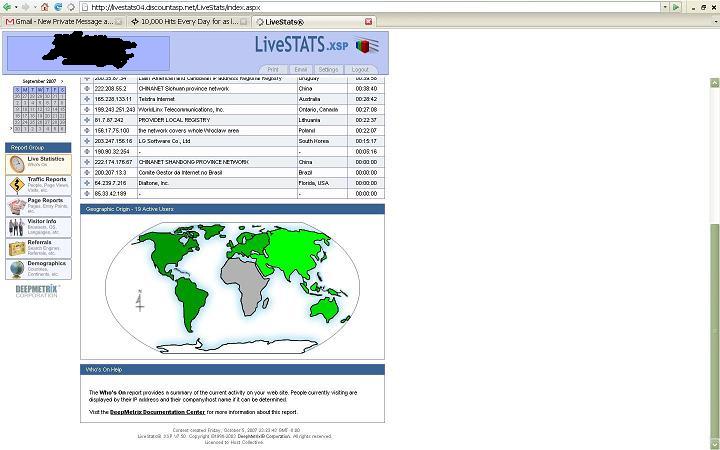
Task: Open the Page Reports group link
Action: (x=39, y=206)
